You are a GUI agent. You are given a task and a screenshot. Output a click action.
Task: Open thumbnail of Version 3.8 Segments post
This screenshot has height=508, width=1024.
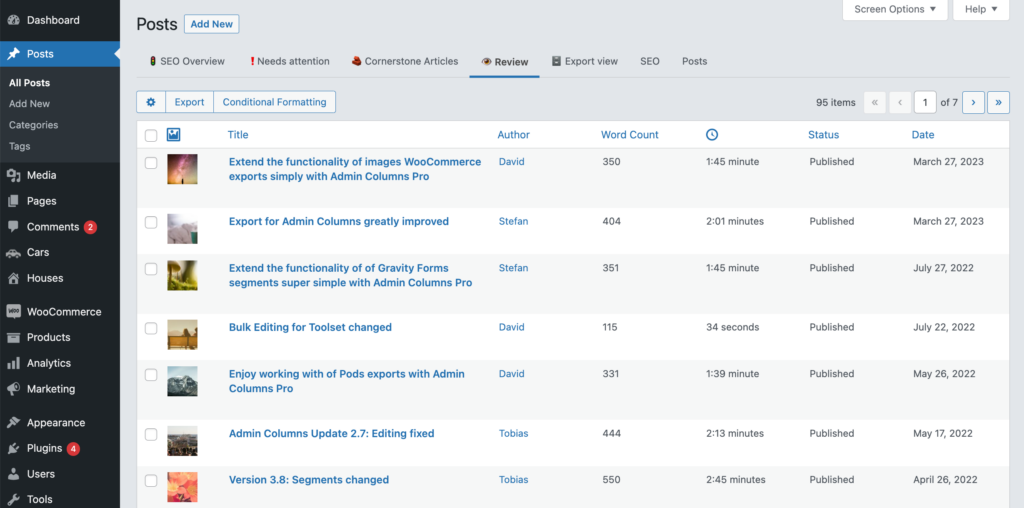[x=182, y=487]
